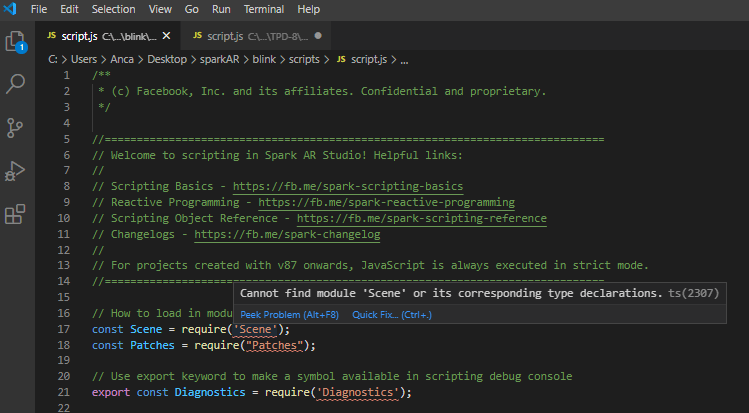749x413 pixels.
Task: Close the active script.js blink tab
Action: coord(166,36)
